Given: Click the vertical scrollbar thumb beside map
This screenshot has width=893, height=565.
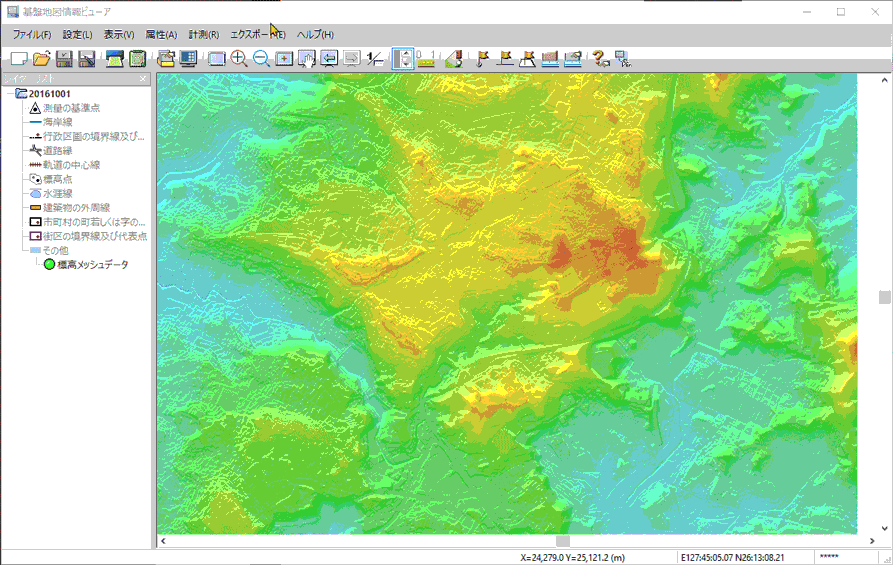Looking at the screenshot, I should point(884,297).
